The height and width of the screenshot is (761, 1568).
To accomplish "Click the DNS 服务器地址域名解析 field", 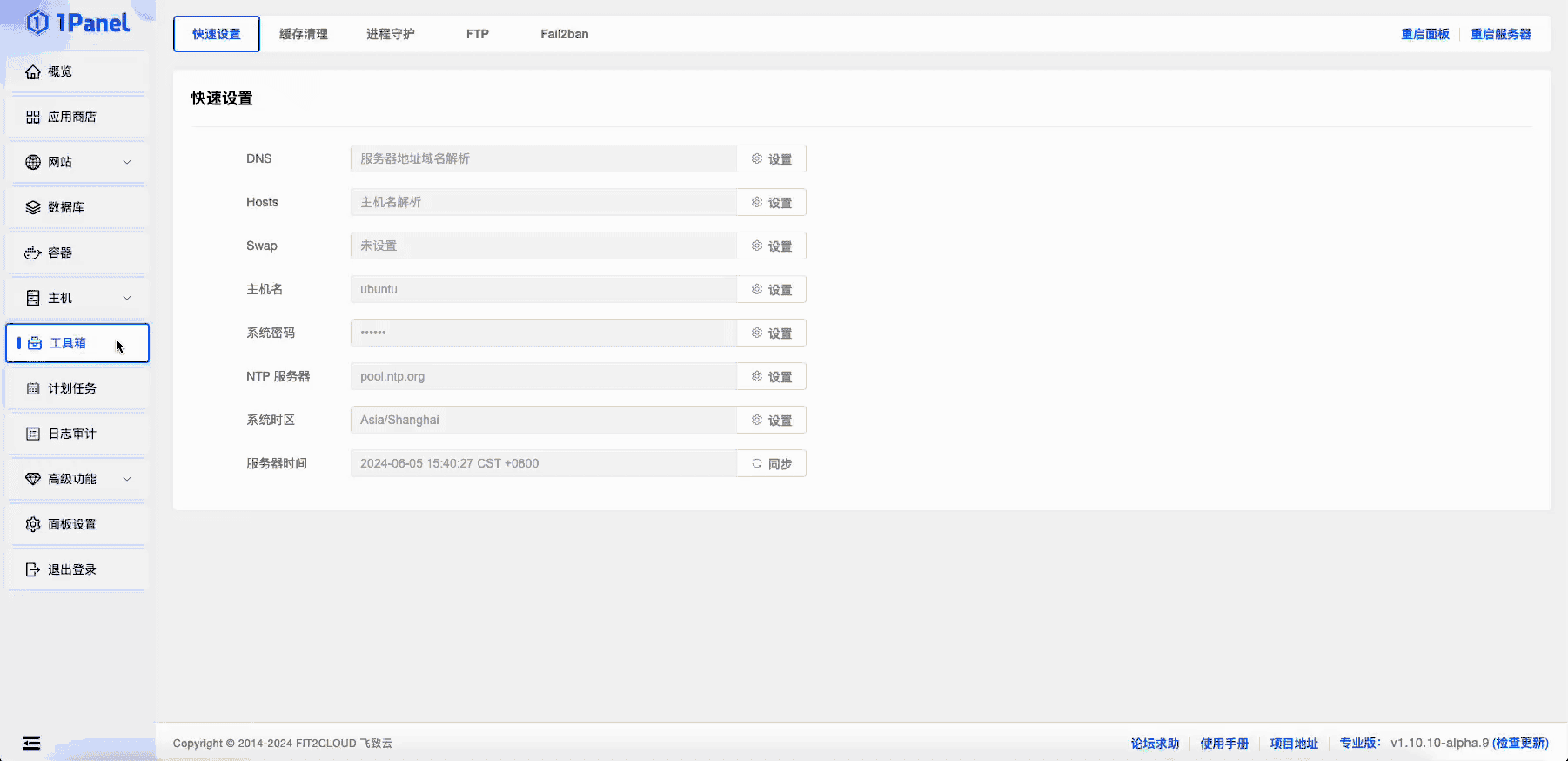I will pos(544,158).
